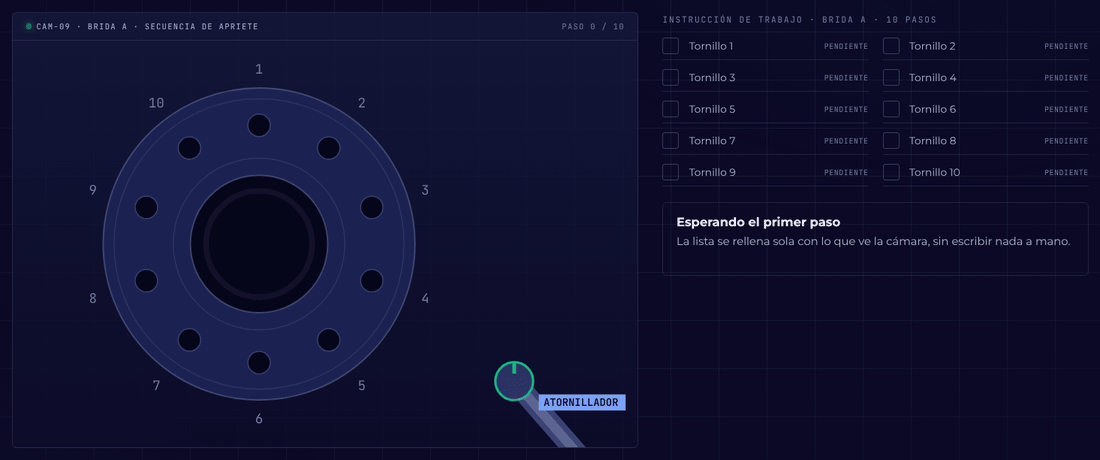The image size is (1100, 460).
Task: Click PENDIENTE status for Tornillo 5
Action: [845, 109]
